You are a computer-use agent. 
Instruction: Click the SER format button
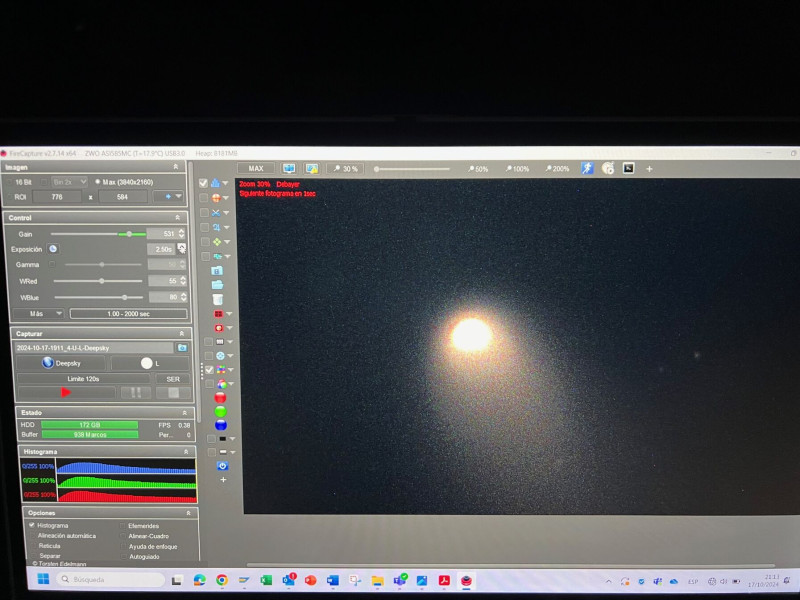pyautogui.click(x=173, y=379)
